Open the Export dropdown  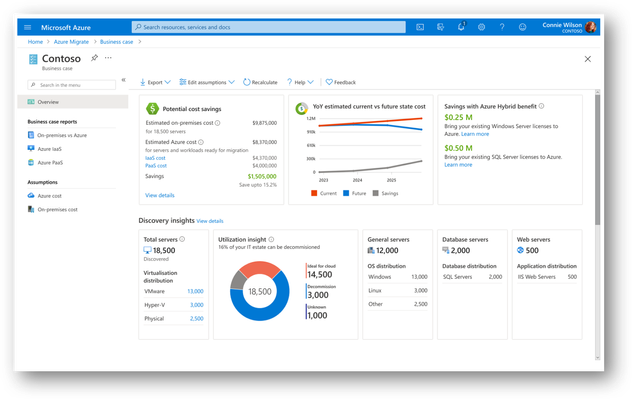point(155,82)
